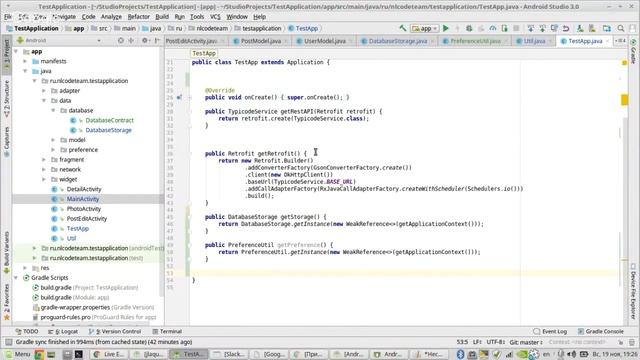This screenshot has width=640, height=360.
Task: Select PostEditActivity in project tree
Action: 87,219
